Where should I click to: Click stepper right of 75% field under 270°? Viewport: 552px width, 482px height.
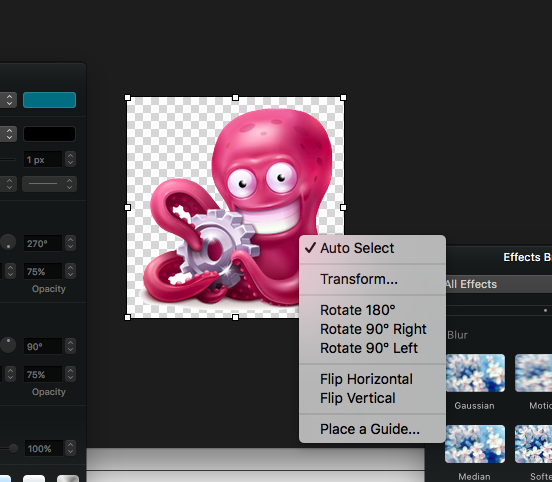pyautogui.click(x=70, y=271)
